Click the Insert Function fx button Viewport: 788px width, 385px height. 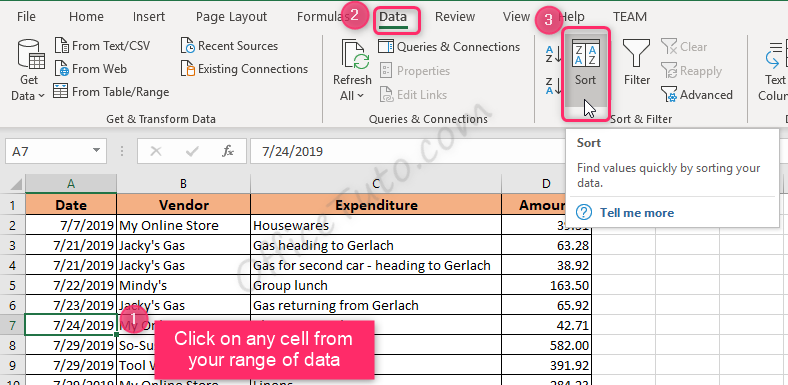pyautogui.click(x=228, y=151)
